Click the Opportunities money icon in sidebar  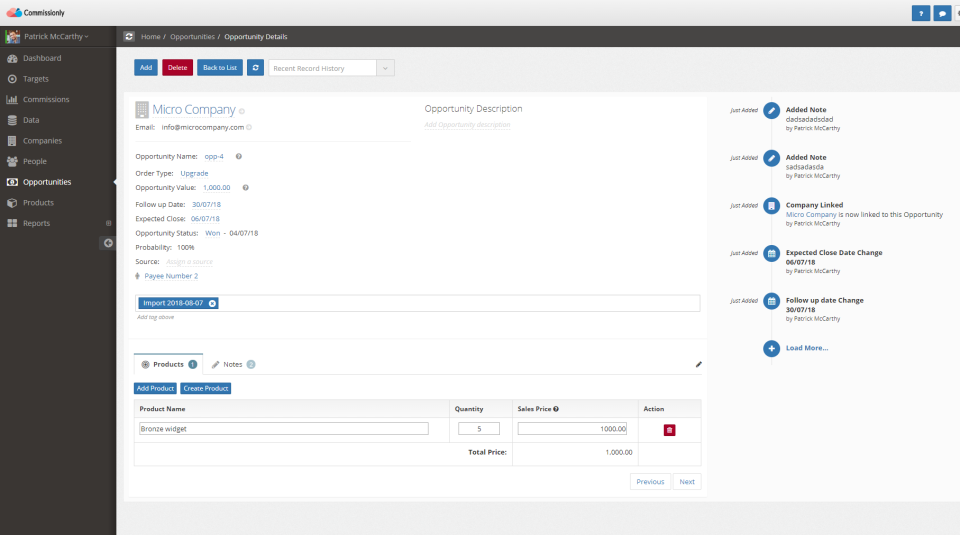[12, 182]
